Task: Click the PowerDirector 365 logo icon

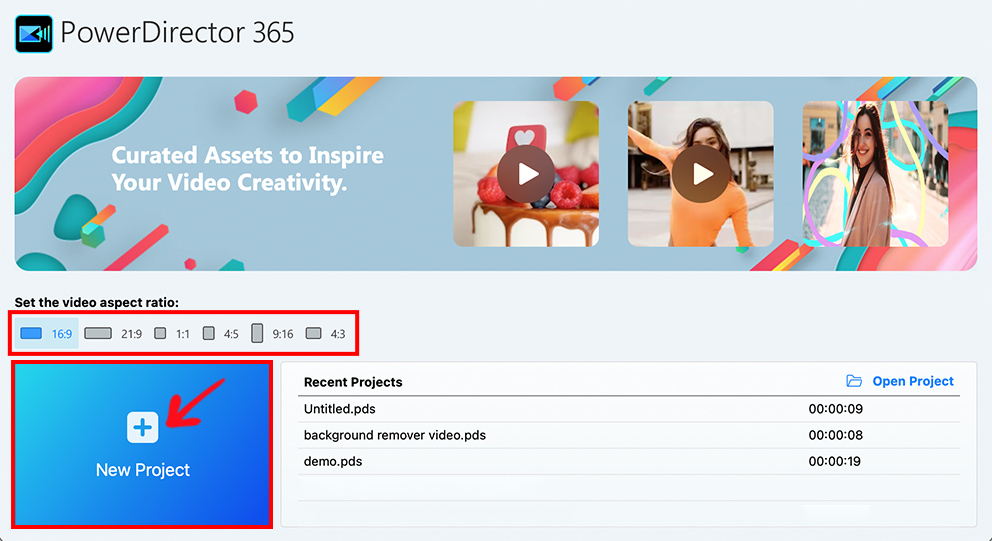Action: pos(34,34)
